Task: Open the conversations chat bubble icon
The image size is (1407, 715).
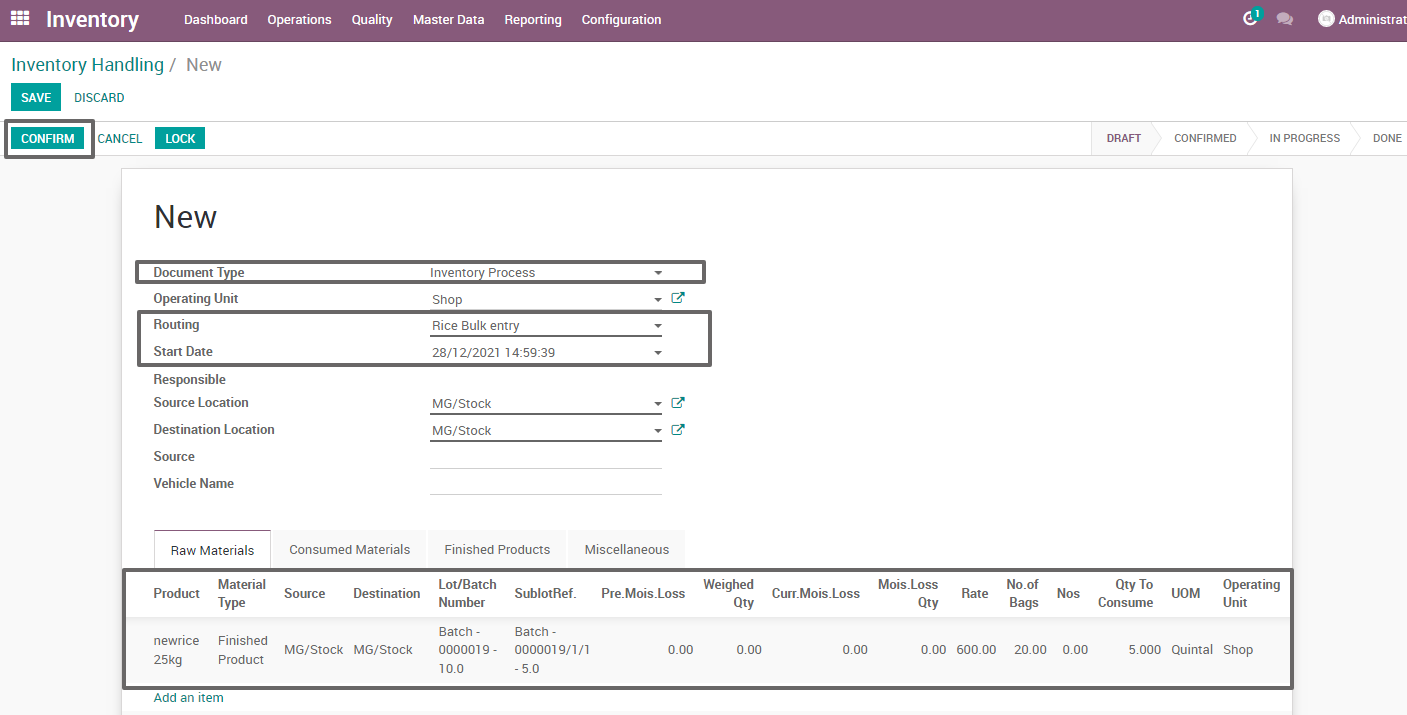Action: click(1285, 19)
